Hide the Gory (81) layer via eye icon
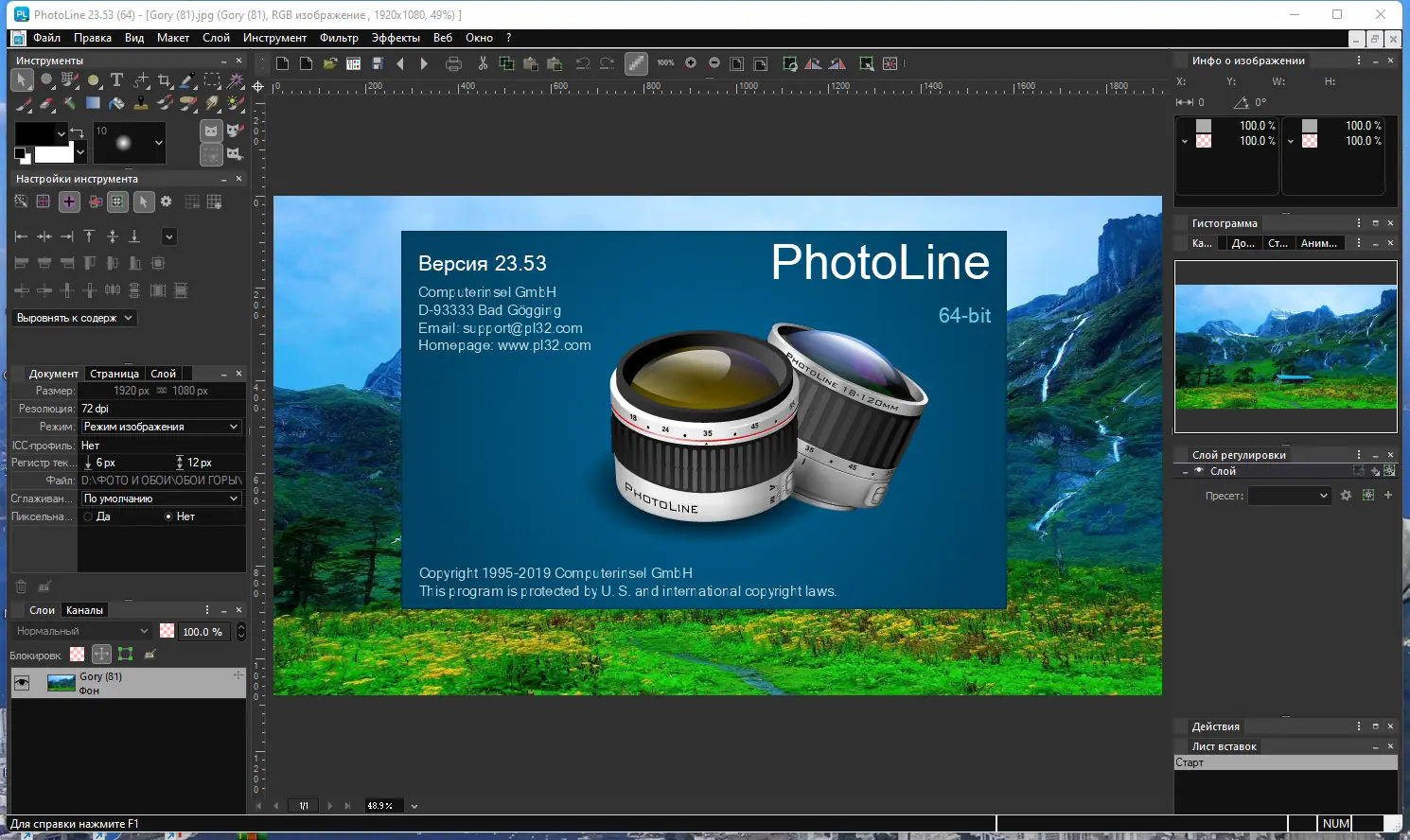This screenshot has height=840, width=1410. click(22, 683)
